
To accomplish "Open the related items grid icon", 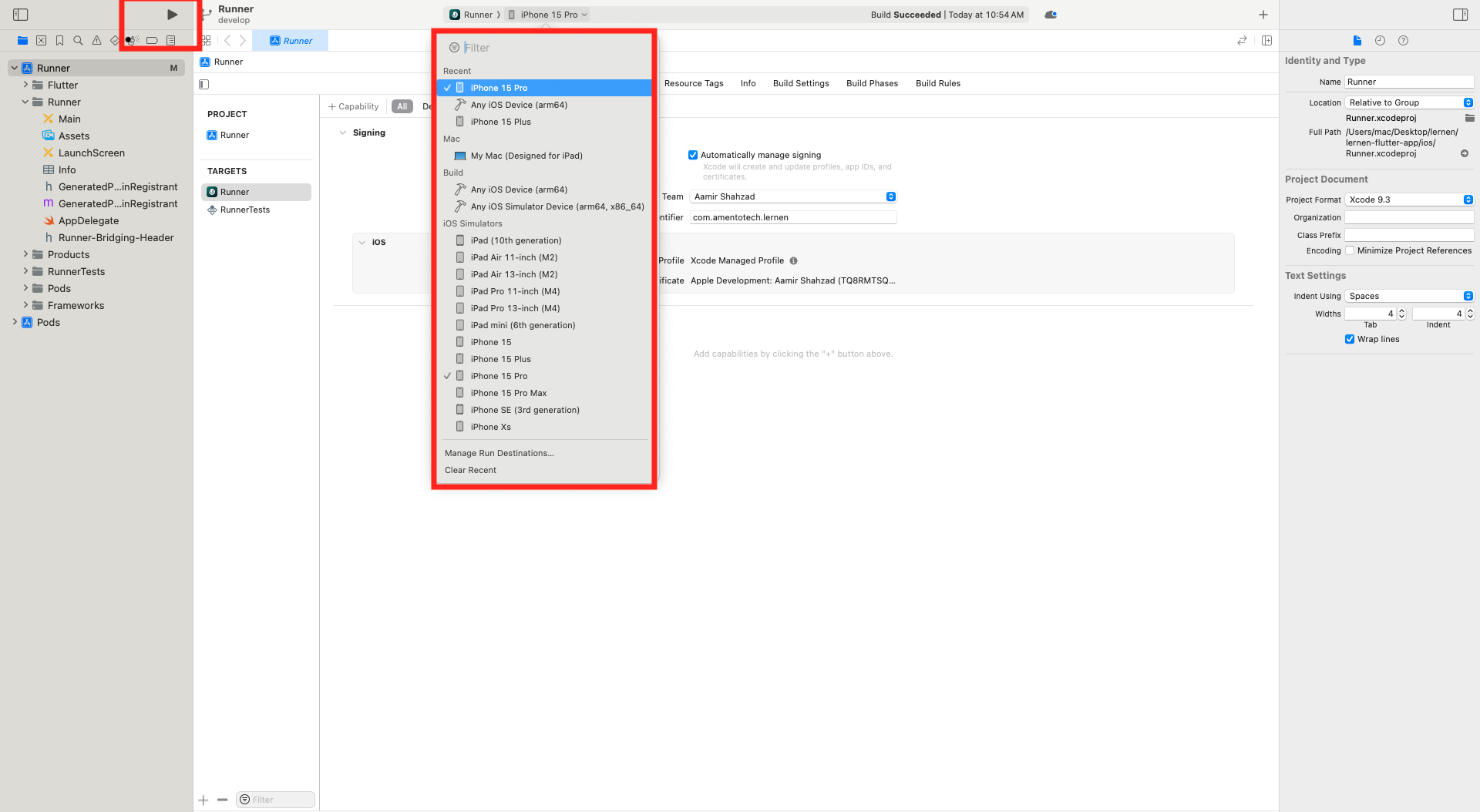I will [x=207, y=40].
